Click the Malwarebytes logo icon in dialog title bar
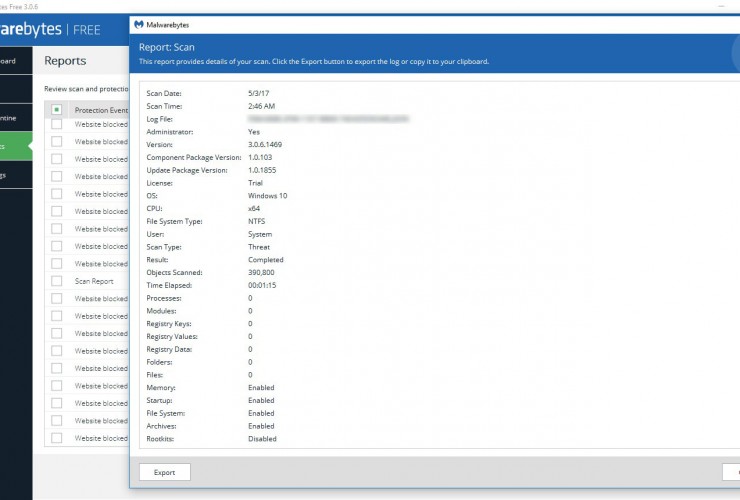Screen dimensions: 740x500 tap(139, 21)
